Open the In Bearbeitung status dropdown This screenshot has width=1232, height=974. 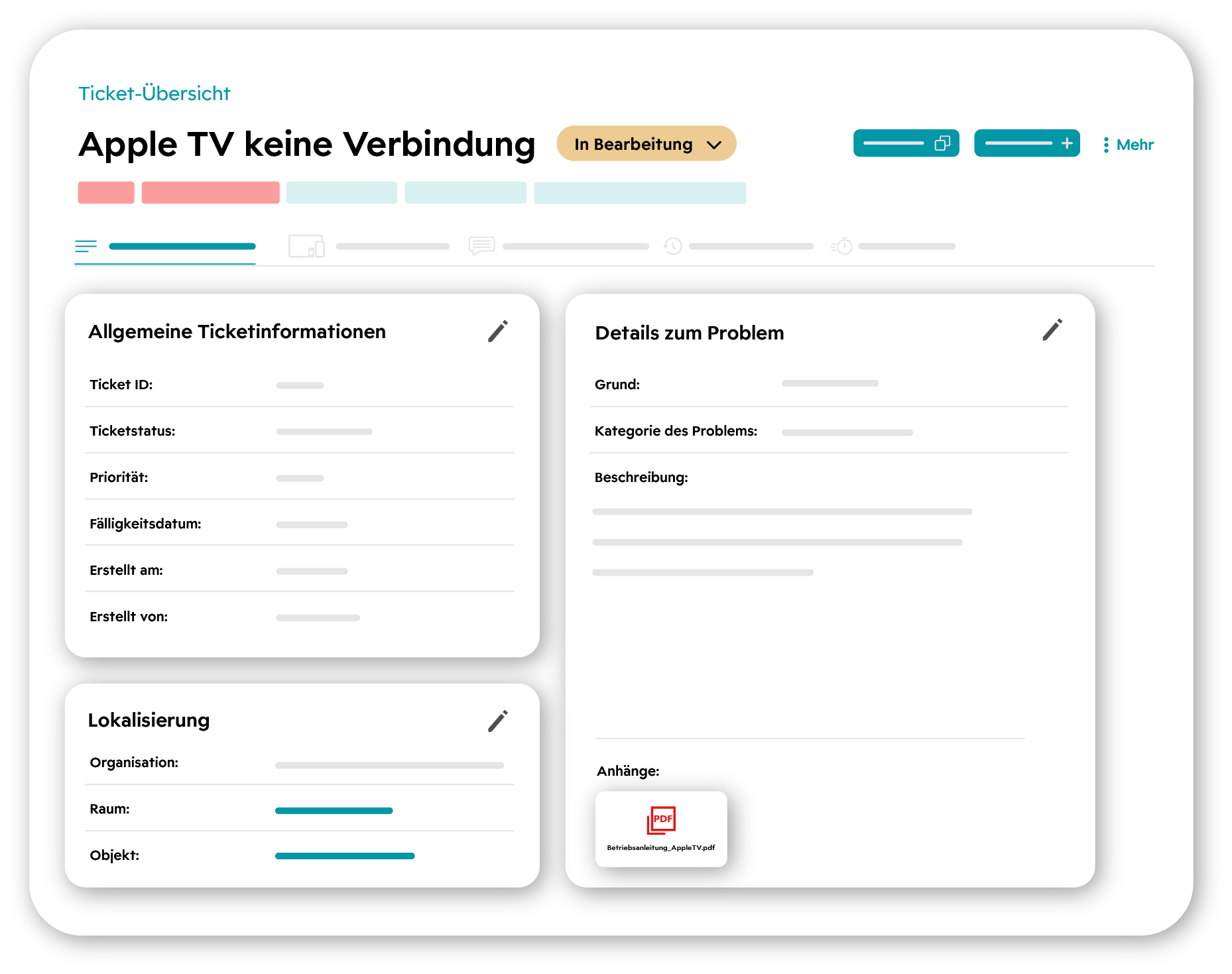(x=646, y=143)
